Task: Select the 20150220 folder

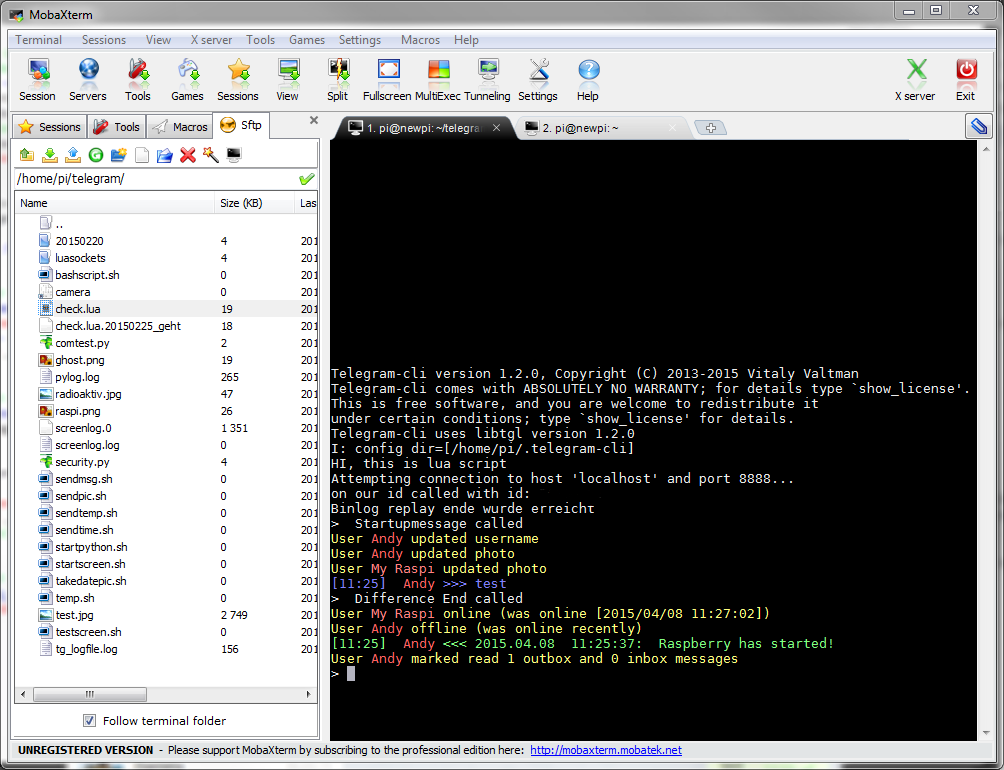Action: point(79,241)
